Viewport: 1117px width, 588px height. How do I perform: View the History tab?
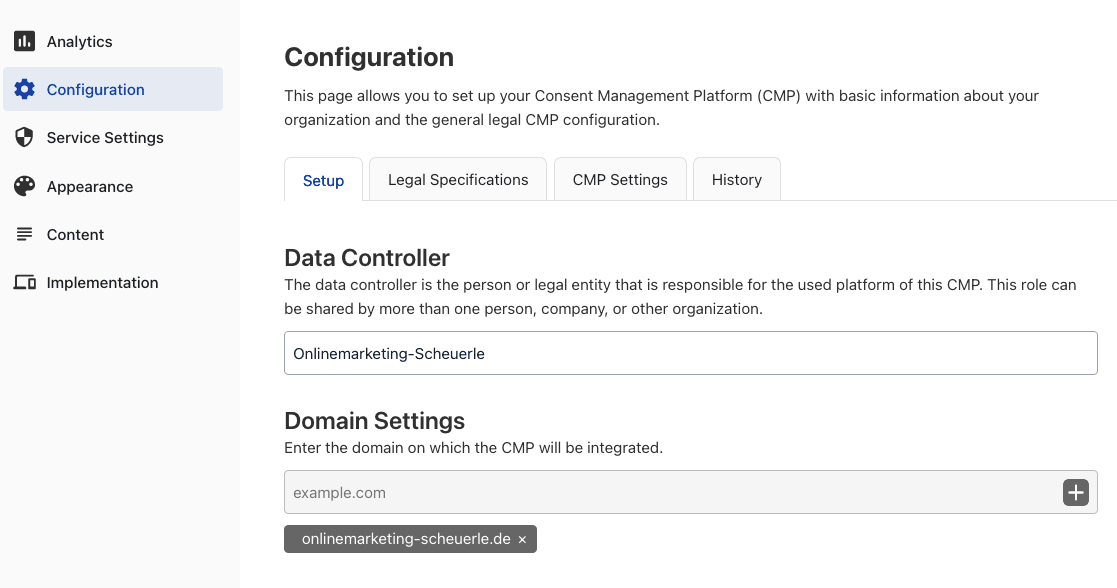click(x=736, y=180)
